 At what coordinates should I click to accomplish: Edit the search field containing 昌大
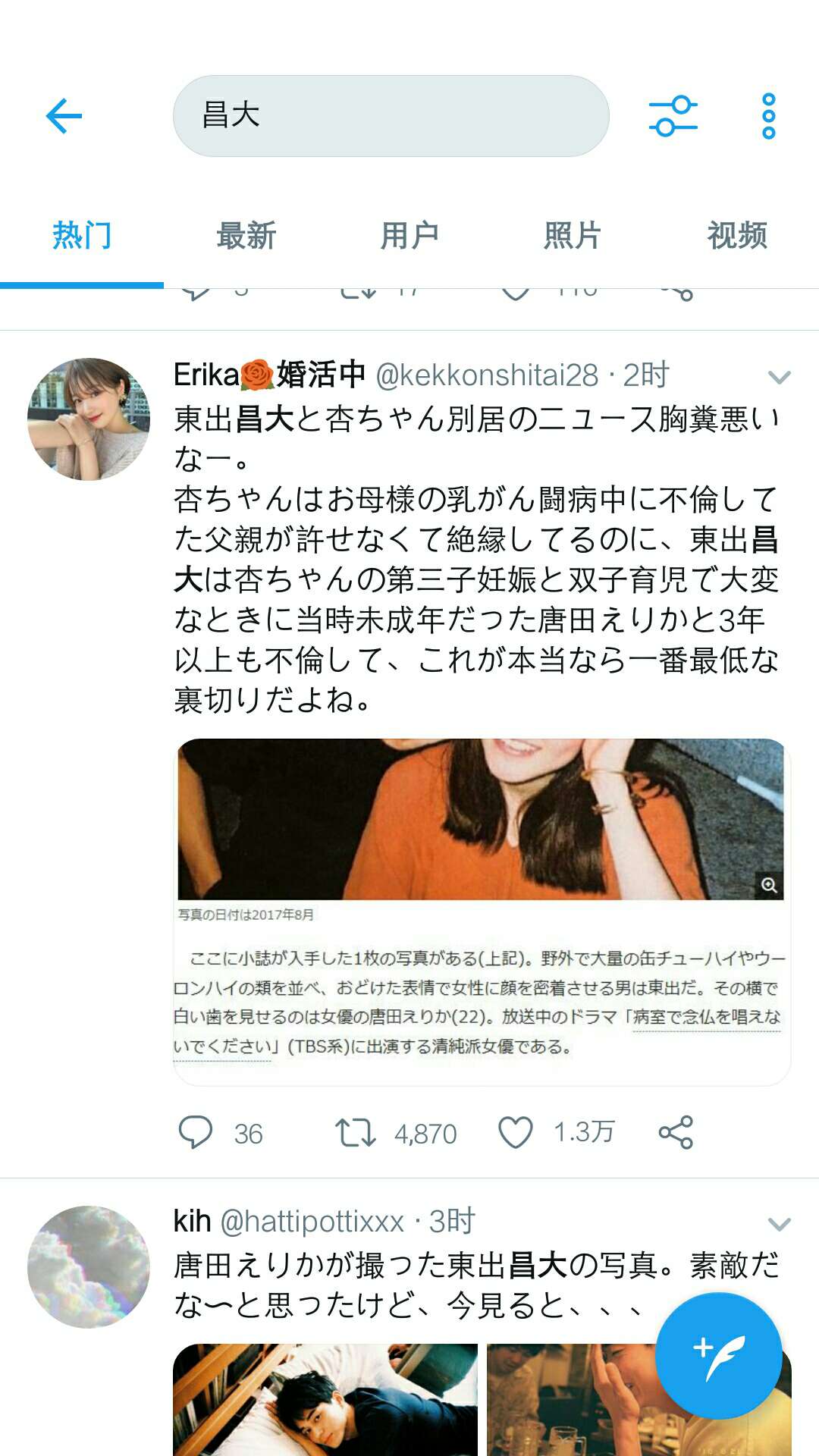[x=391, y=116]
